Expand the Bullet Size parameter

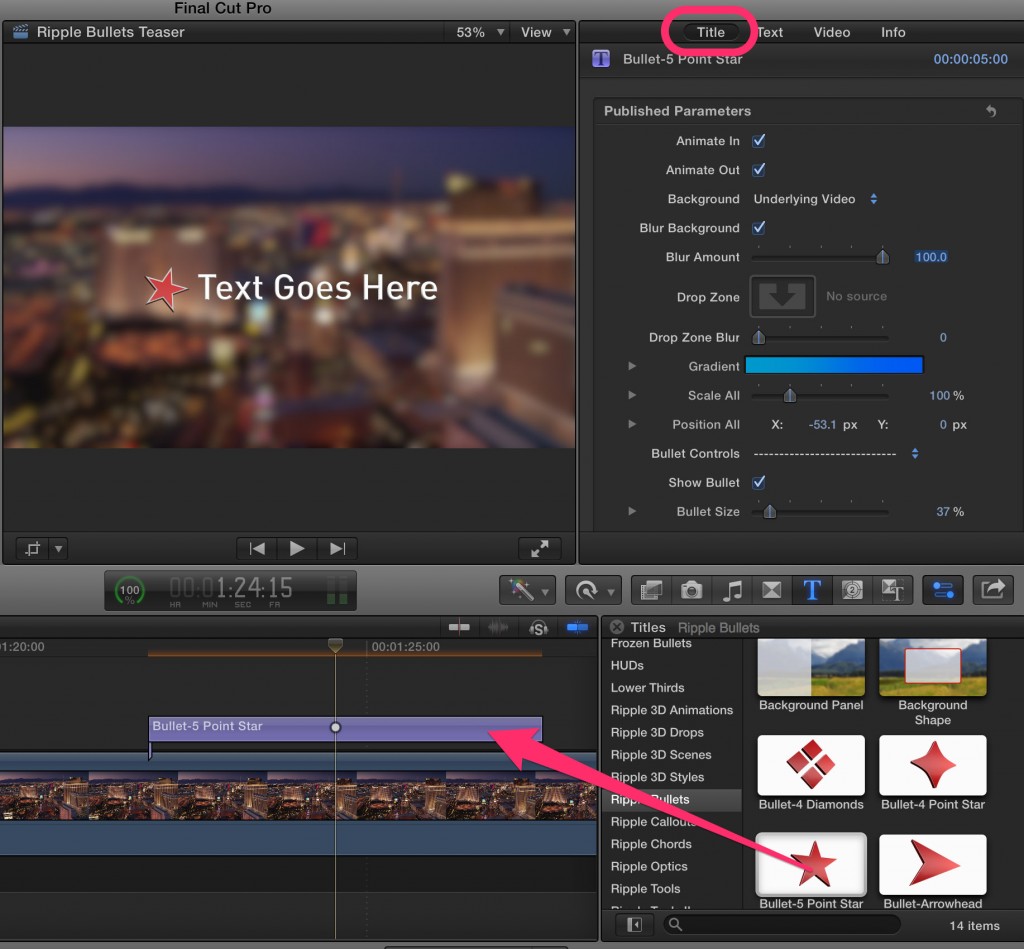click(632, 511)
